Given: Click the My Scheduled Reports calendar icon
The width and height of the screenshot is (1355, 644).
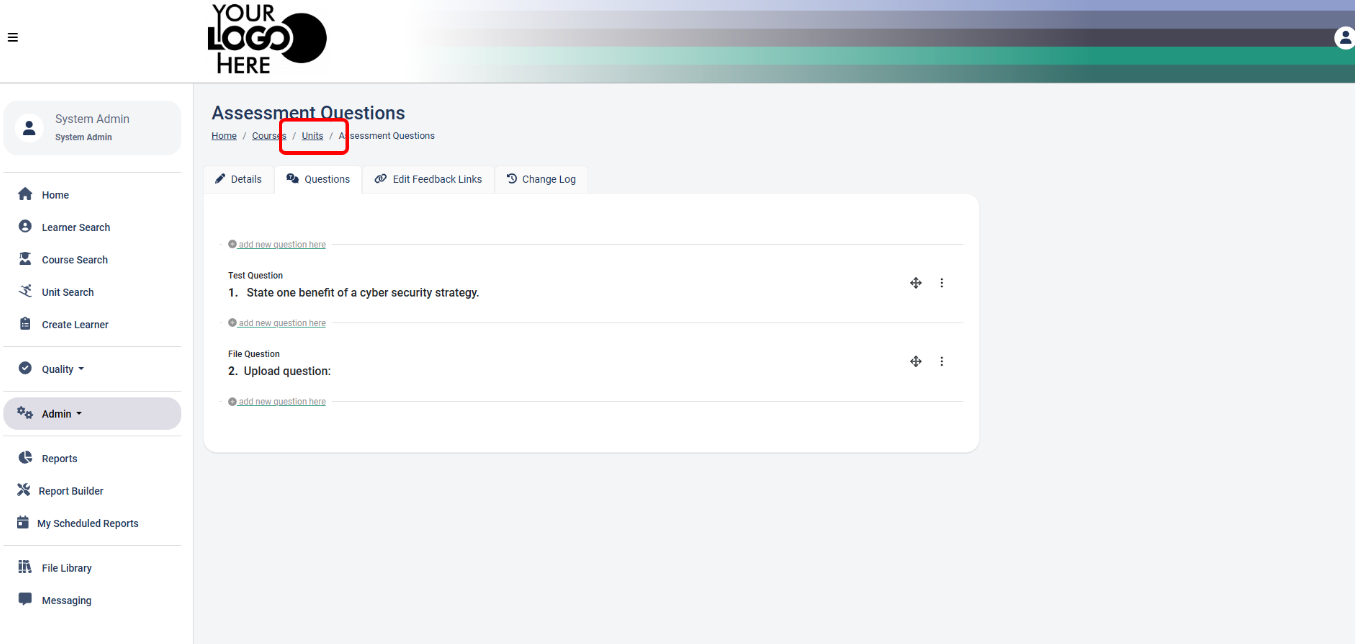Looking at the screenshot, I should coord(23,522).
